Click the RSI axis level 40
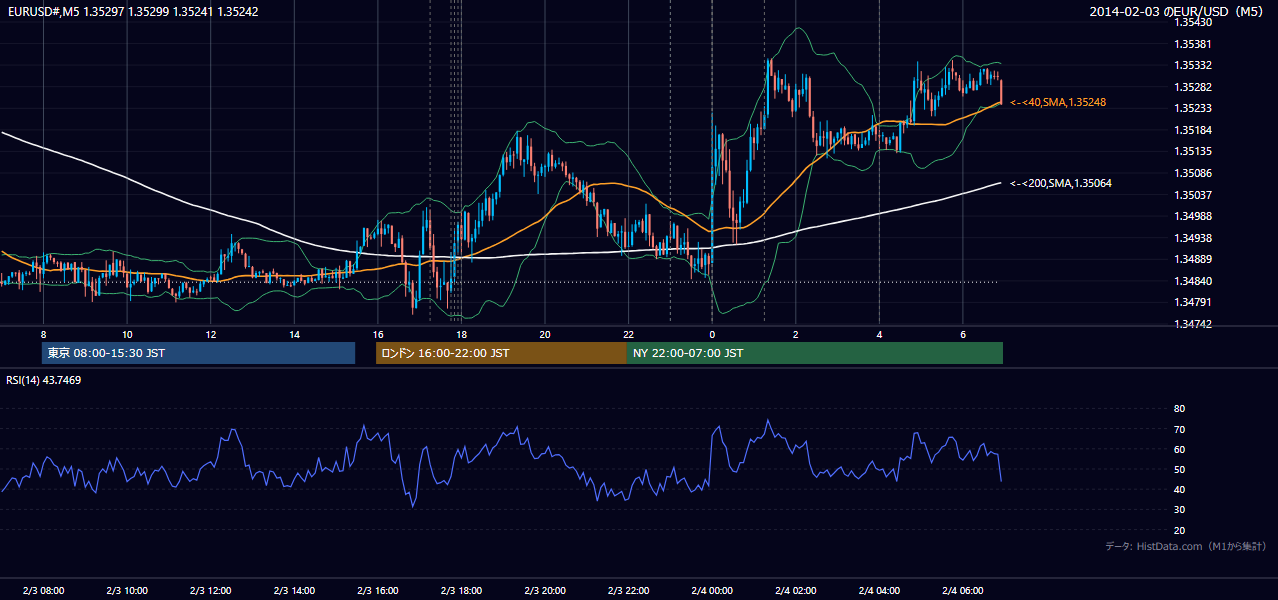The width and height of the screenshot is (1278, 600). click(x=1179, y=489)
